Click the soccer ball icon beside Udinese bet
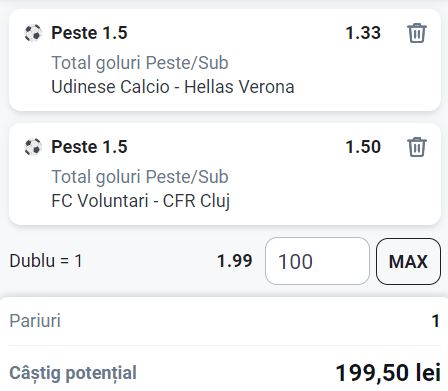 [33, 33]
